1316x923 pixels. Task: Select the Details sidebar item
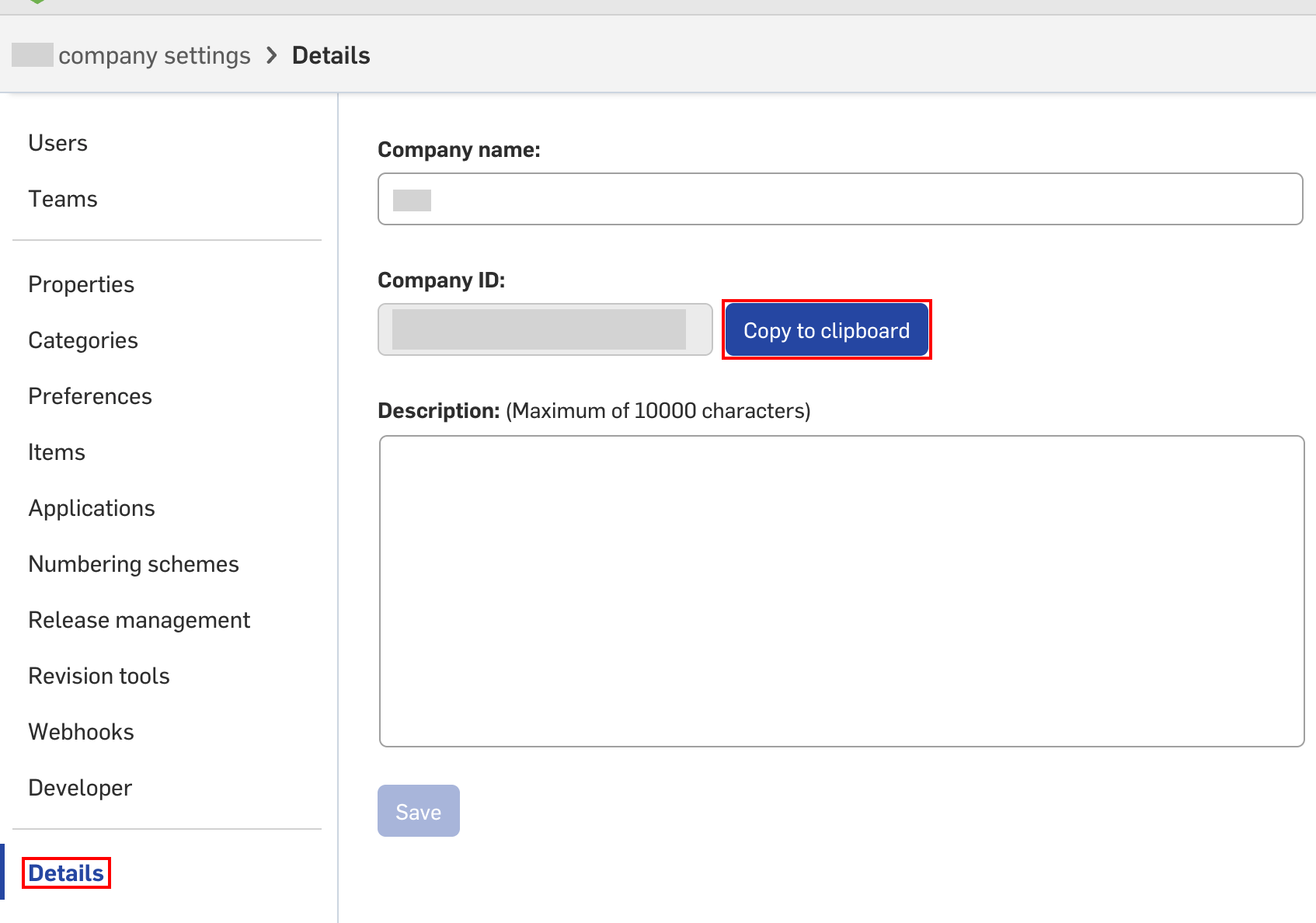(66, 873)
